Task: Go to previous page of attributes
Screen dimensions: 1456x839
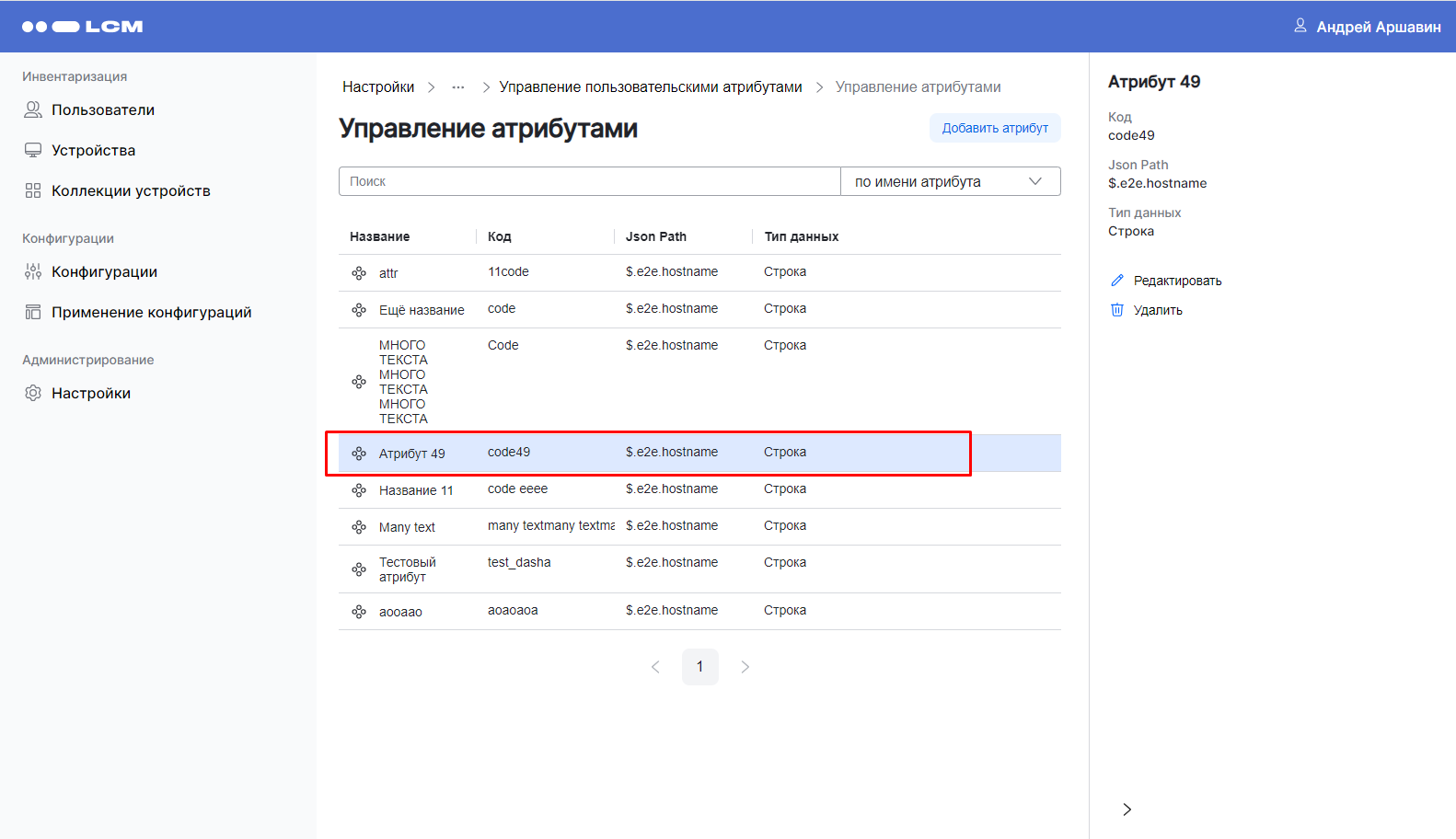Action: [655, 667]
